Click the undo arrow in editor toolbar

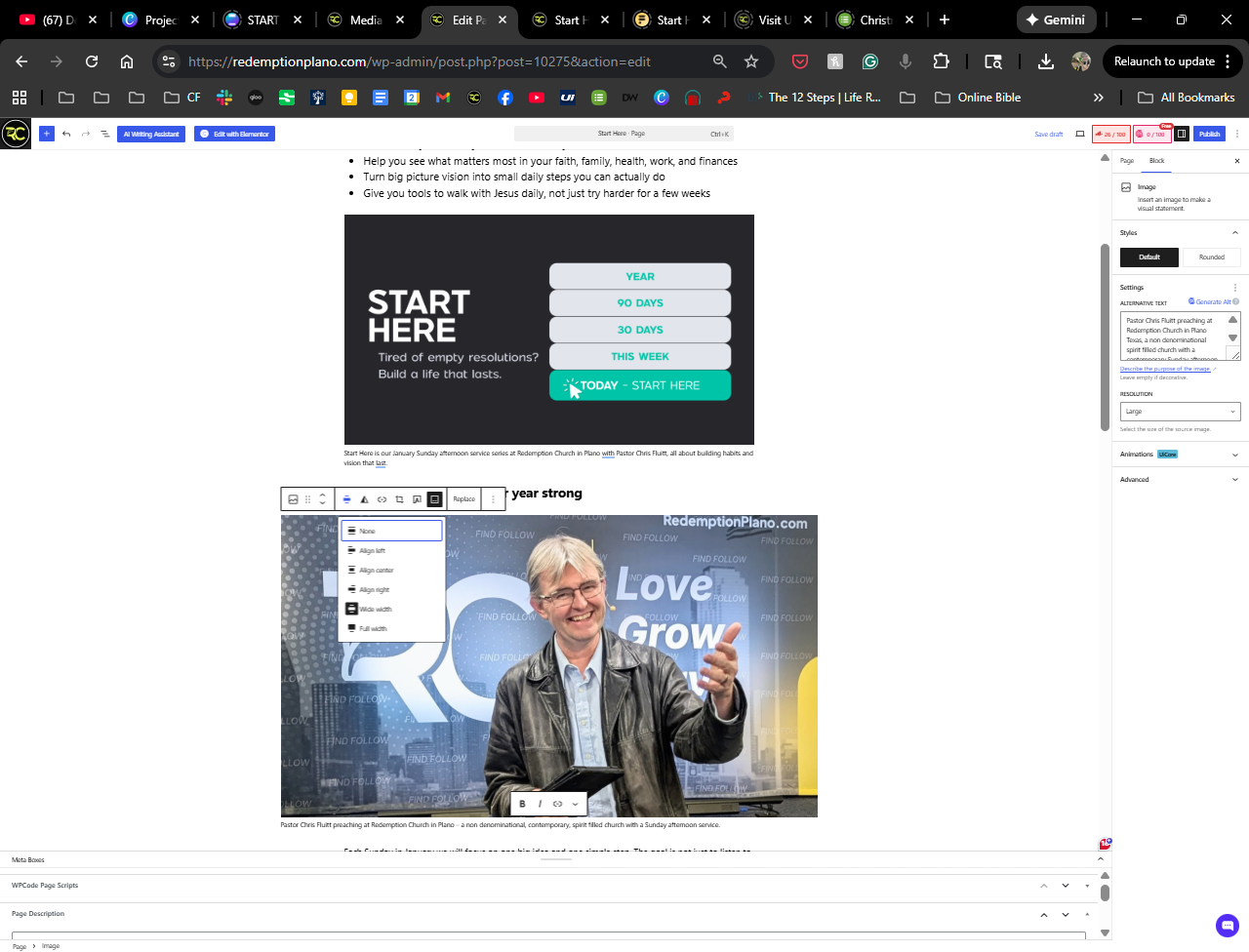tap(66, 134)
